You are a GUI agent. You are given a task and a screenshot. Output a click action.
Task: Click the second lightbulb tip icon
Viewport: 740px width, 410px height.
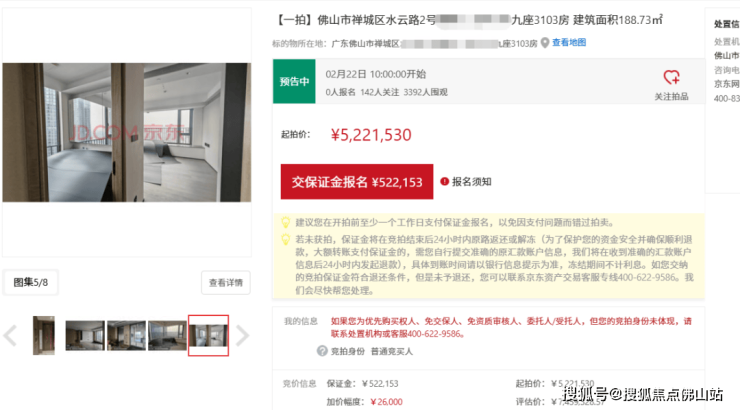(x=286, y=239)
